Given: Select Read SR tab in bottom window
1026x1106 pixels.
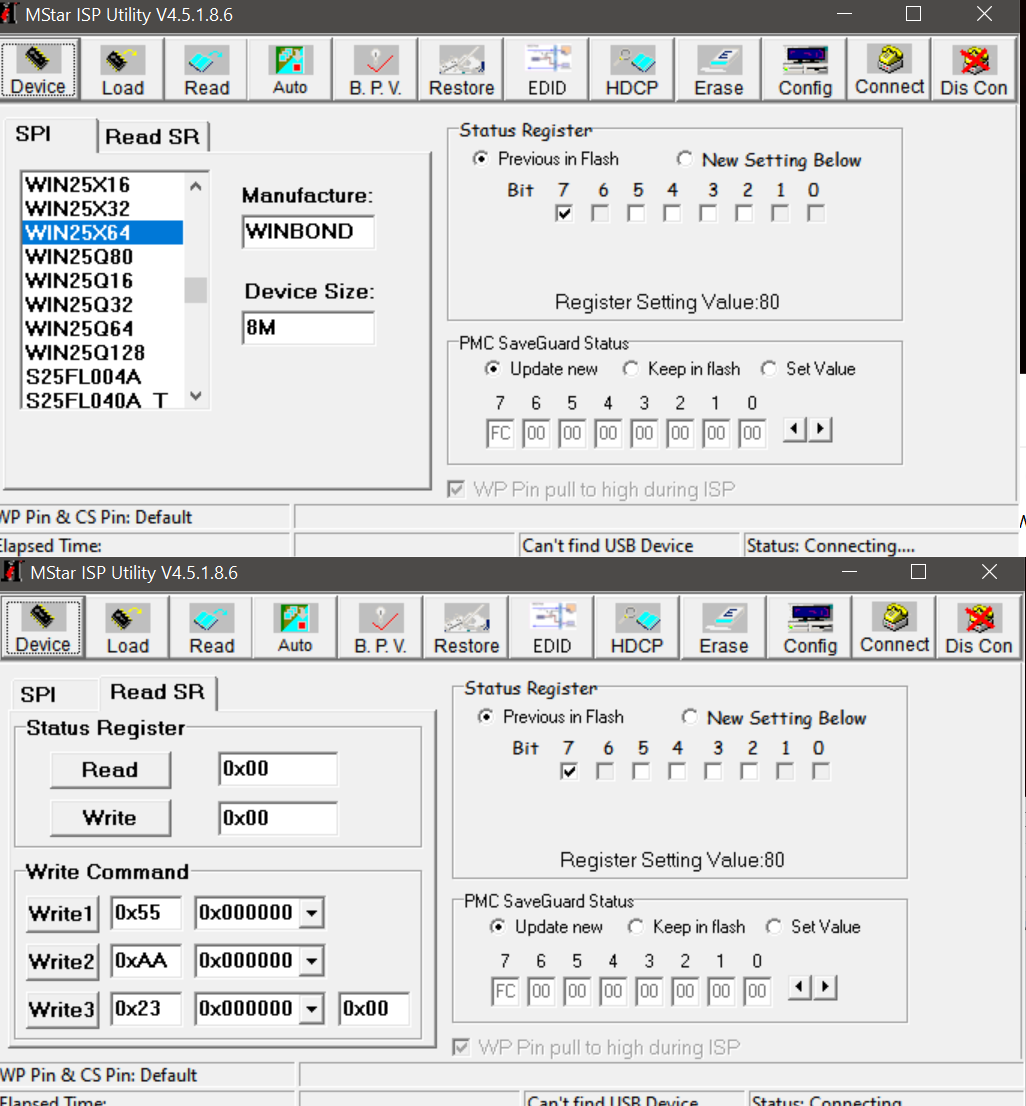Looking at the screenshot, I should (x=158, y=693).
